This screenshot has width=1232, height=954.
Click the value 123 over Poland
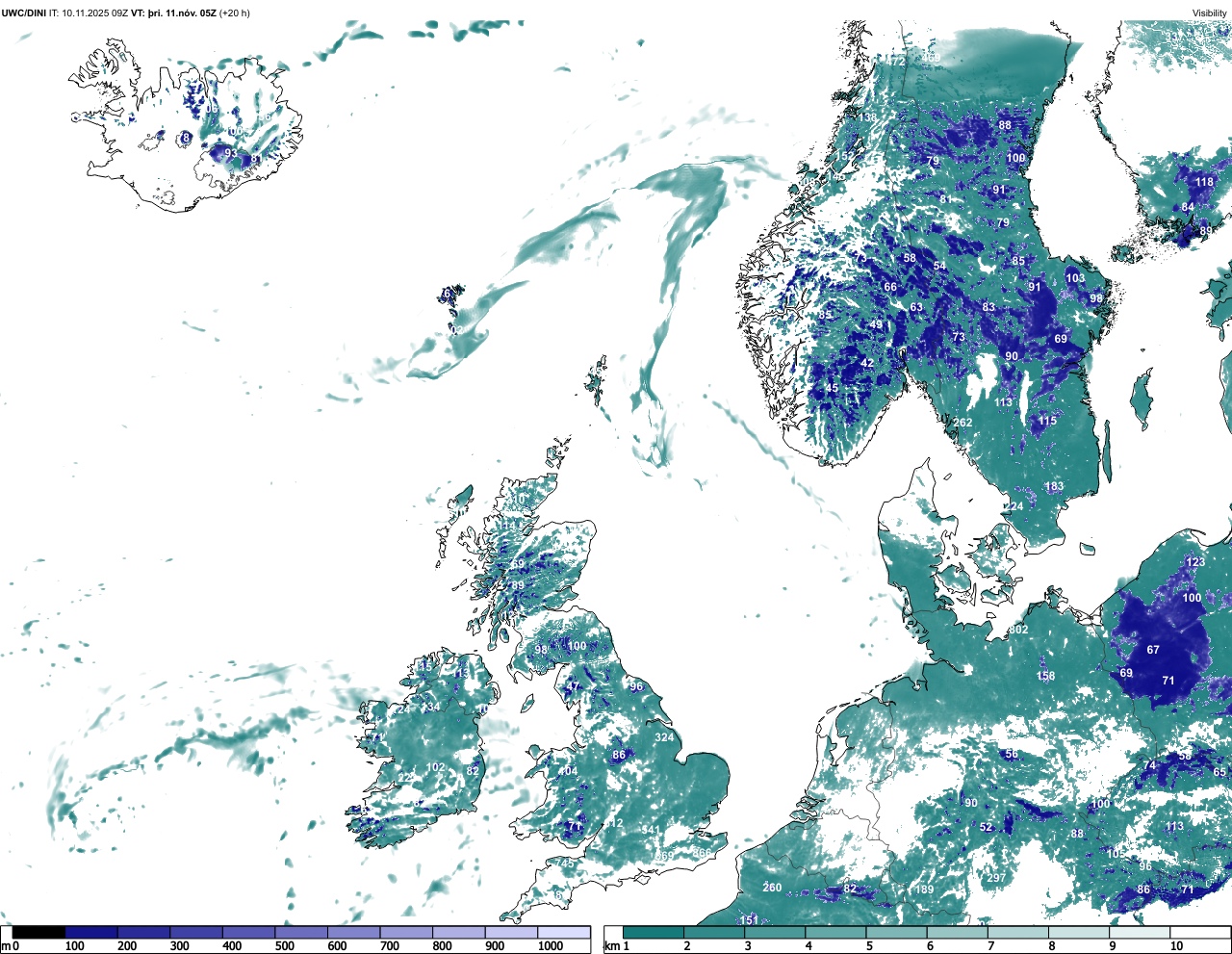(1194, 562)
